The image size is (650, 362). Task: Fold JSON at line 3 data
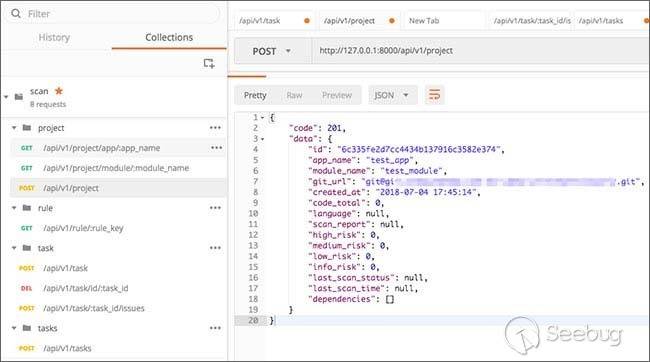coord(262,139)
